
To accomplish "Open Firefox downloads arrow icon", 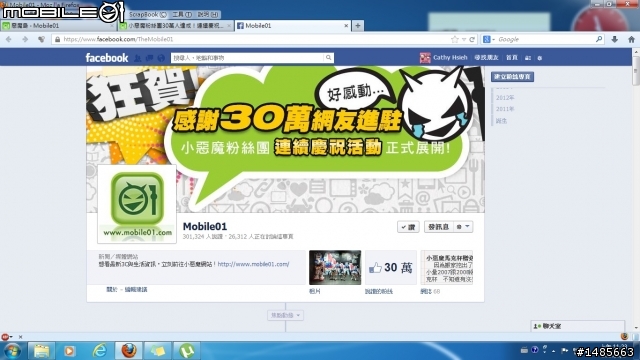I will pyautogui.click(x=614, y=39).
